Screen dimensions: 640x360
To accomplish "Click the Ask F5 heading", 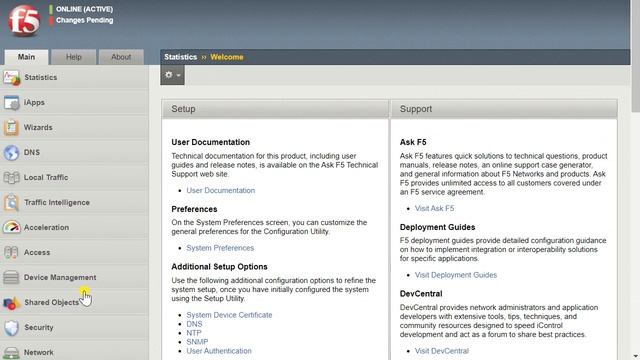I will (413, 142).
